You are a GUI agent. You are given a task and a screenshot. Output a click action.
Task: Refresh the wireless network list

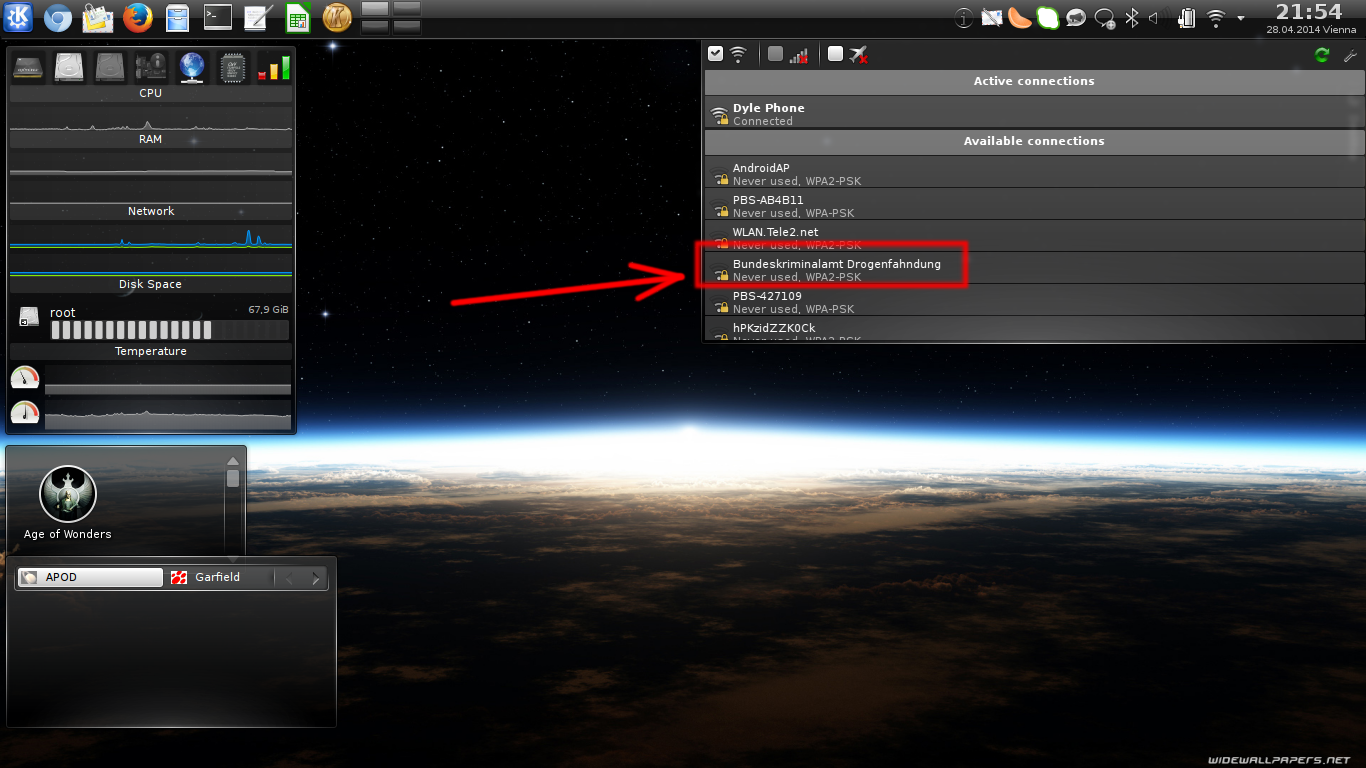[x=1321, y=55]
